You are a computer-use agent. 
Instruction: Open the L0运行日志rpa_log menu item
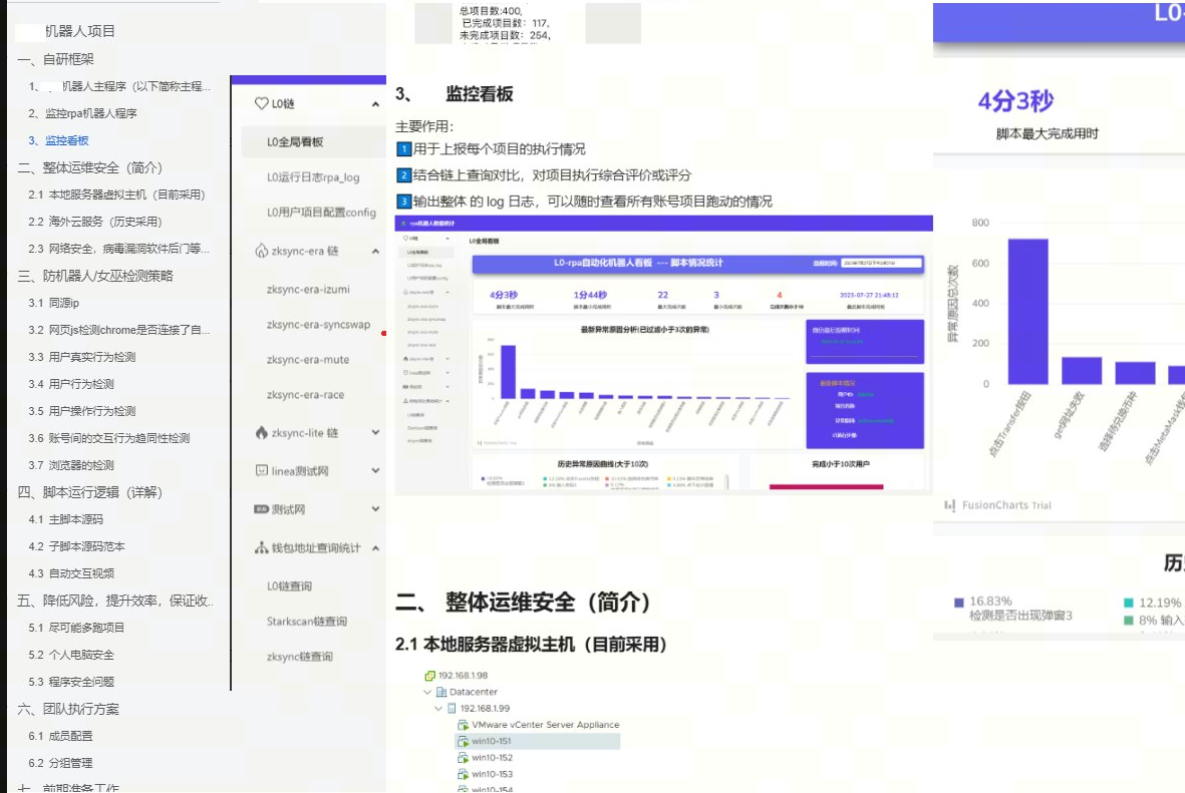click(312, 177)
